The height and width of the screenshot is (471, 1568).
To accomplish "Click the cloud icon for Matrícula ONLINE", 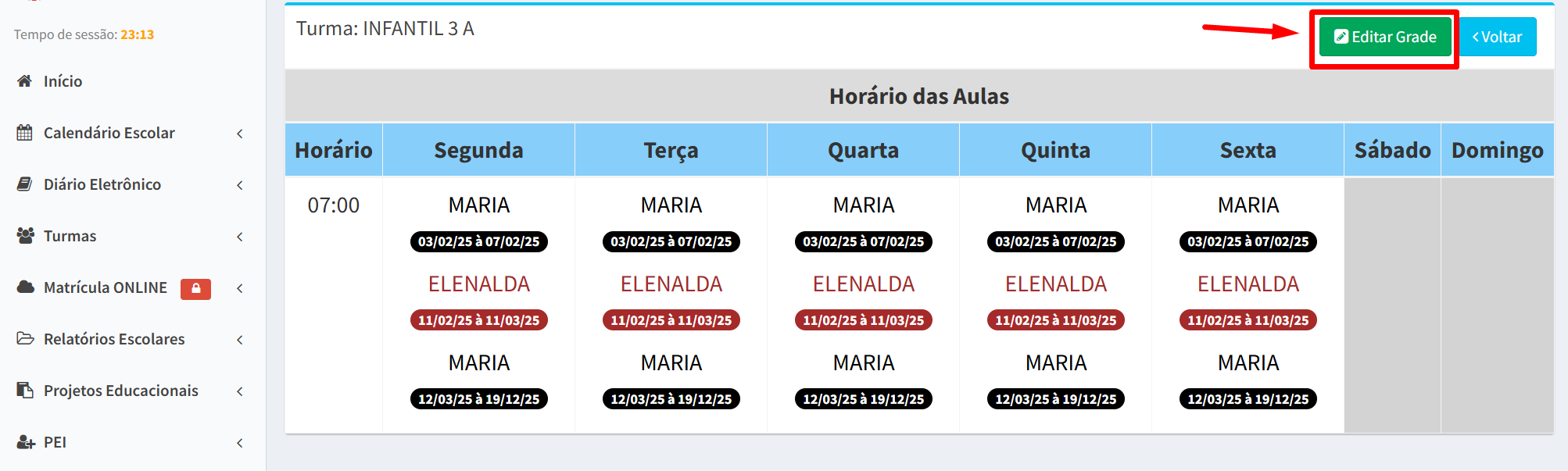I will tap(25, 287).
